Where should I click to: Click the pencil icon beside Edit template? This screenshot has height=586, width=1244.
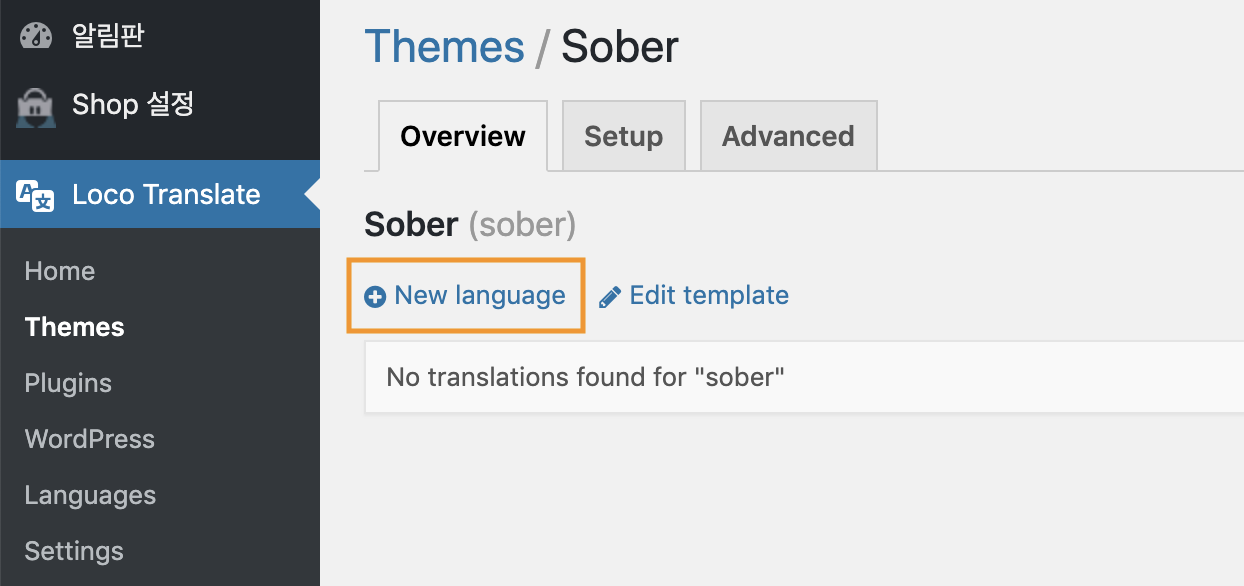[609, 296]
